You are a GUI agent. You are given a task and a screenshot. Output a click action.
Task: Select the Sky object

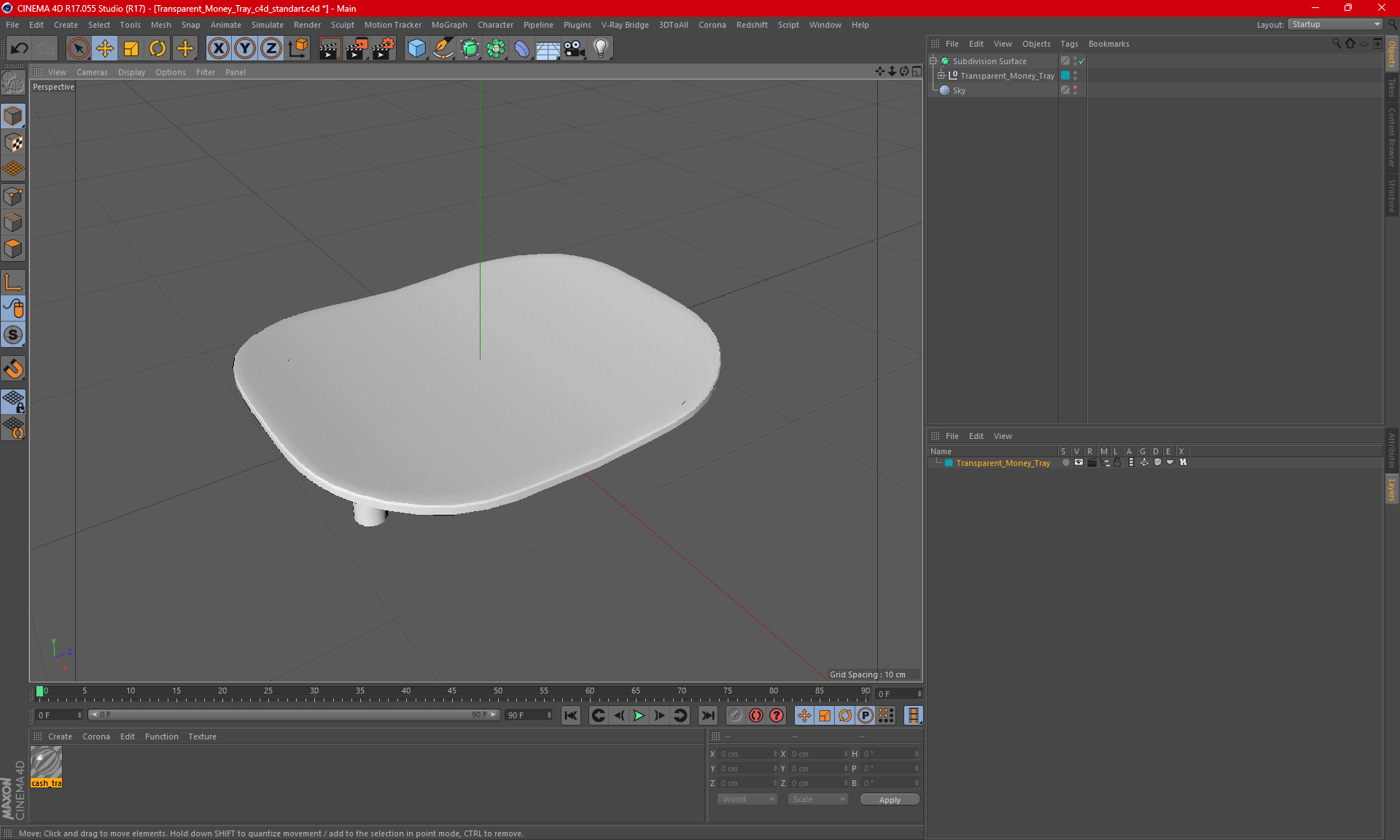959,90
